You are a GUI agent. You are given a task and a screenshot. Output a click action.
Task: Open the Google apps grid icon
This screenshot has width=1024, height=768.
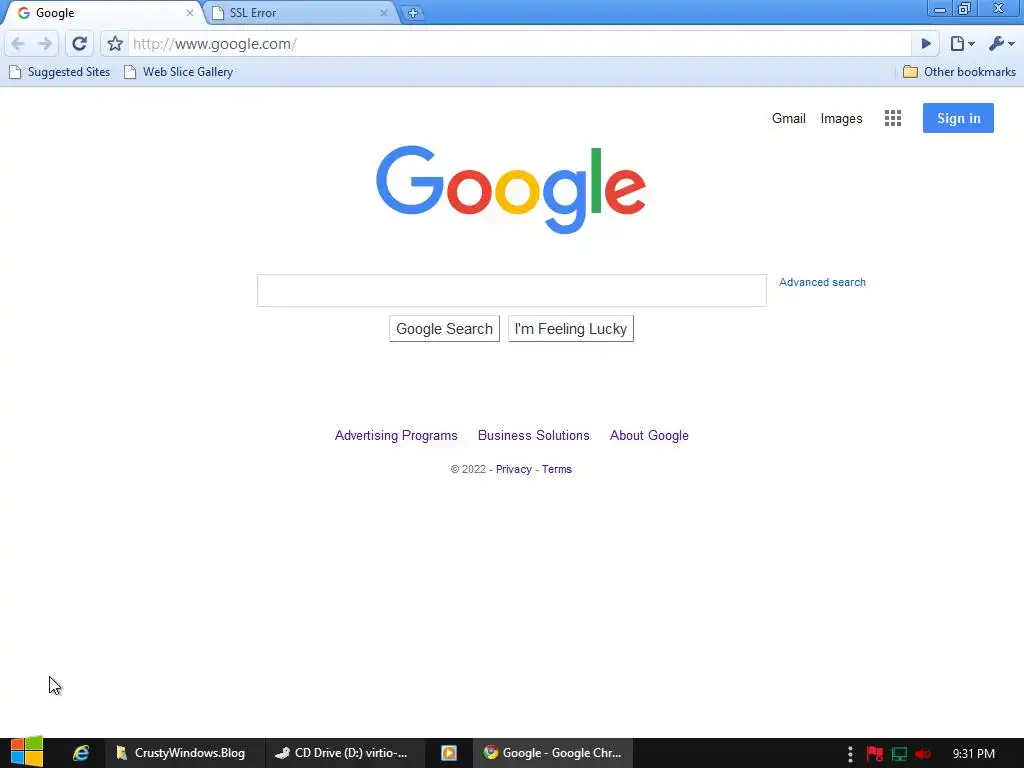[893, 118]
